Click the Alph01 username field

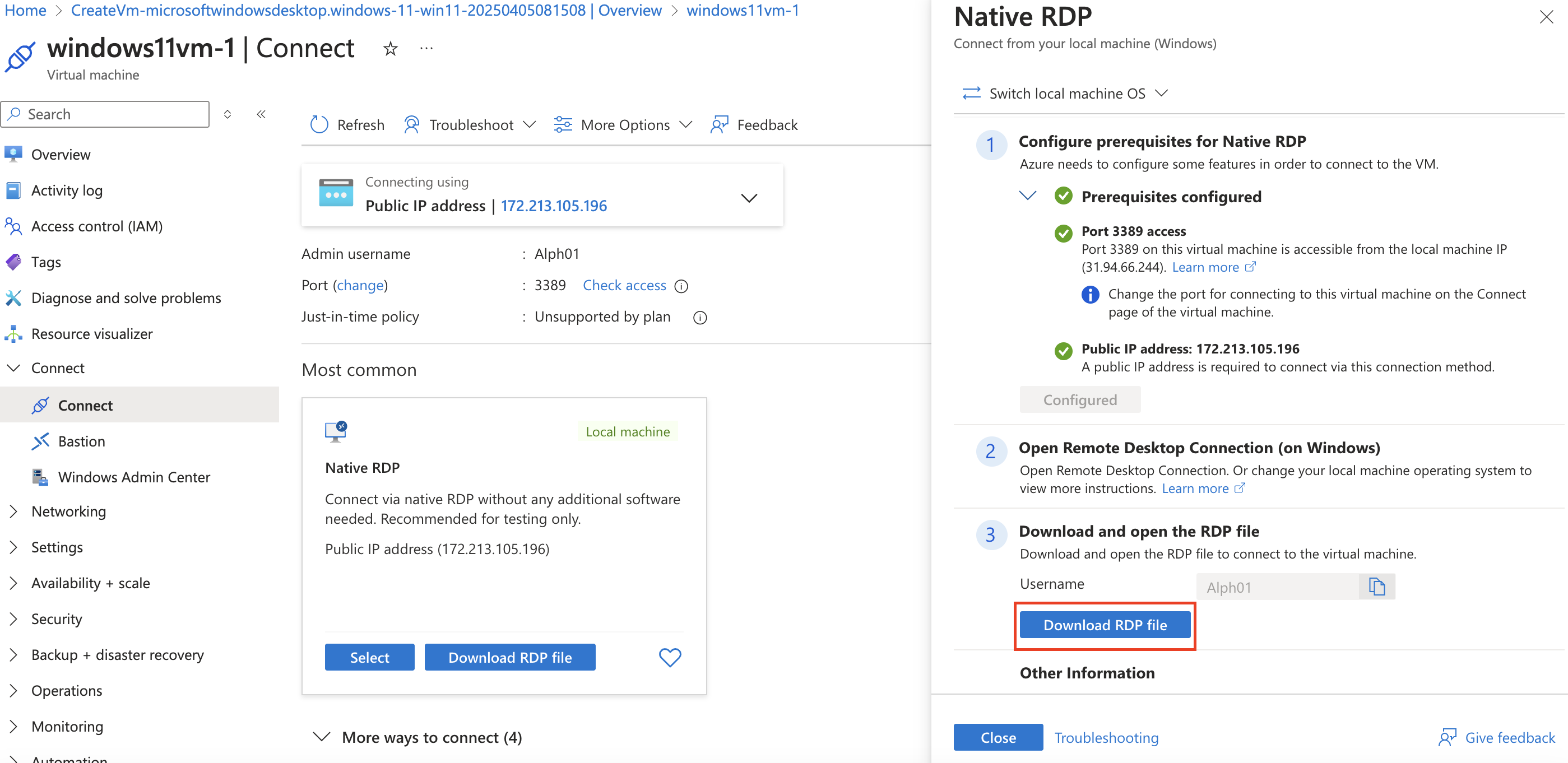pos(1277,587)
